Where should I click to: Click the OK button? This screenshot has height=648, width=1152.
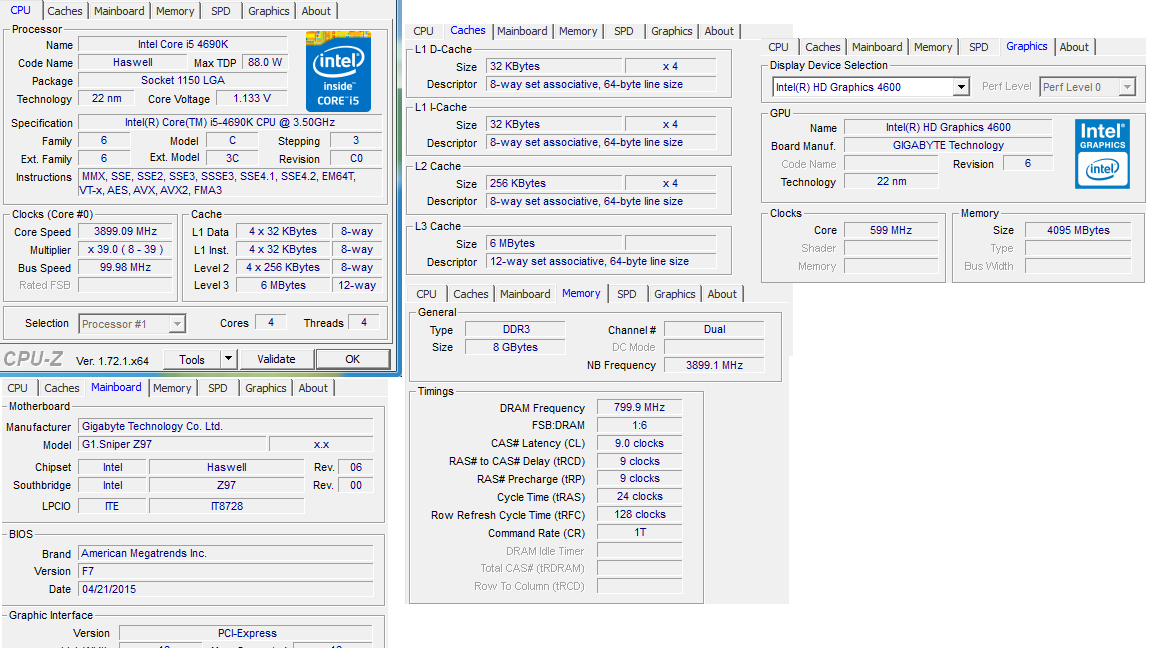(353, 359)
